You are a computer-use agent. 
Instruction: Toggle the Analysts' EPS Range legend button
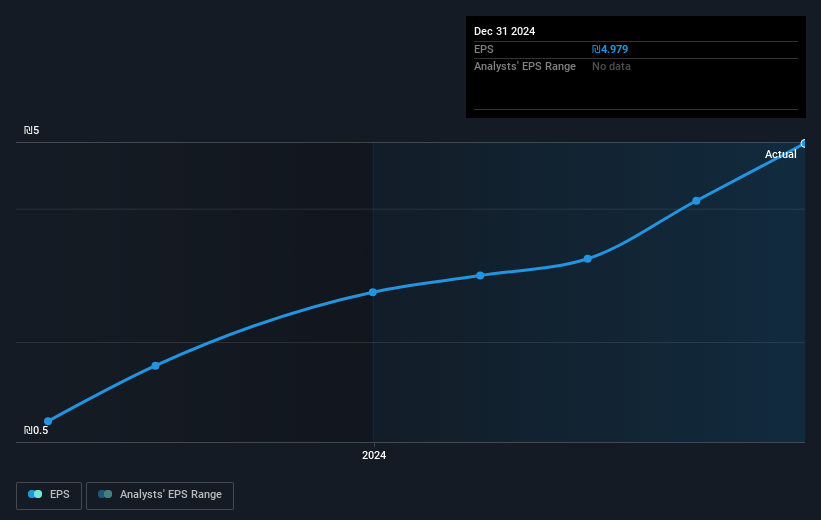point(160,495)
